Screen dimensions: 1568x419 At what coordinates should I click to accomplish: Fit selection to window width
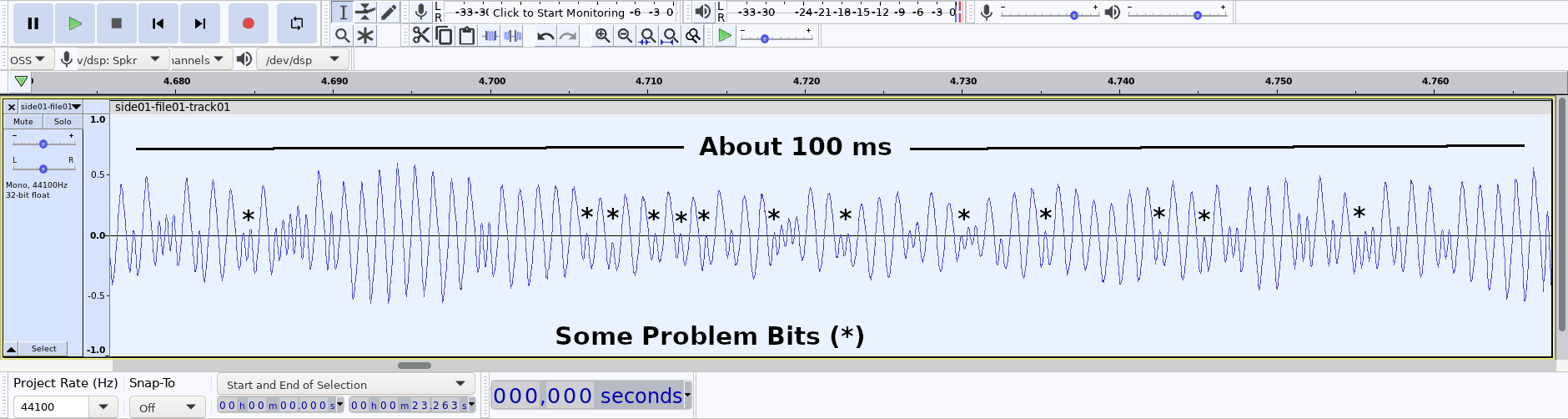647,35
